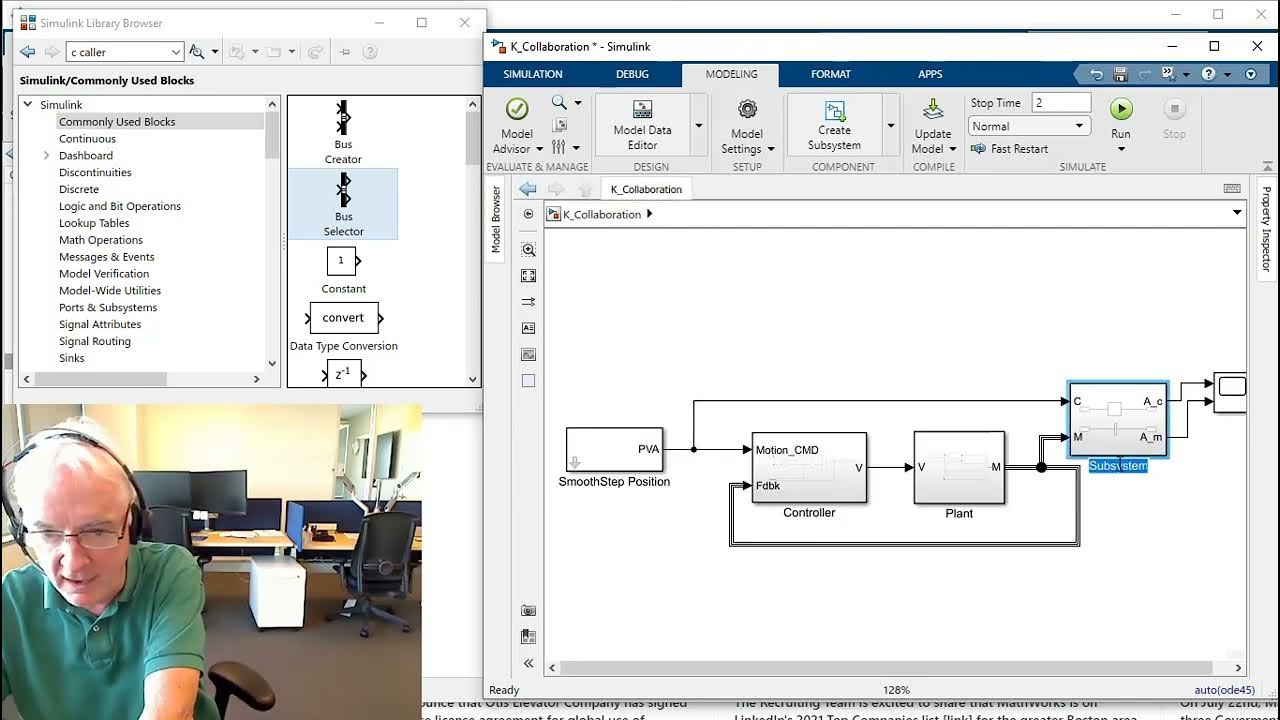This screenshot has height=720, width=1280.
Task: Click the Stop Time input field
Action: pos(1061,103)
